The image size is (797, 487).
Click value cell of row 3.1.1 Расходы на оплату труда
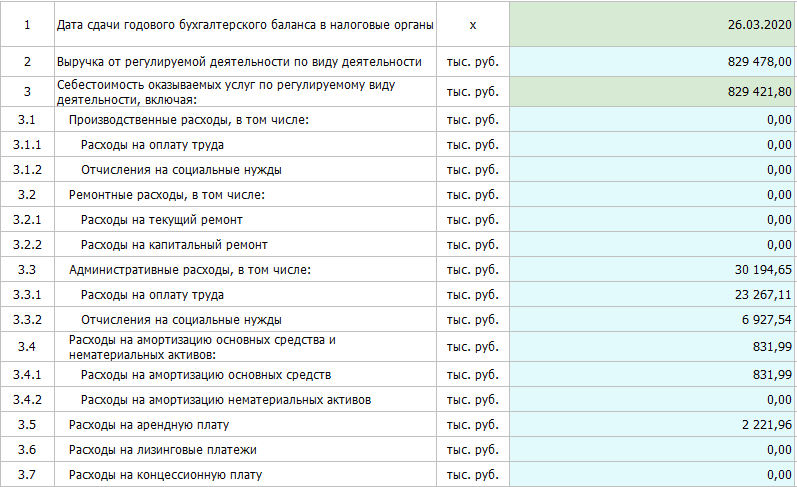pos(653,145)
